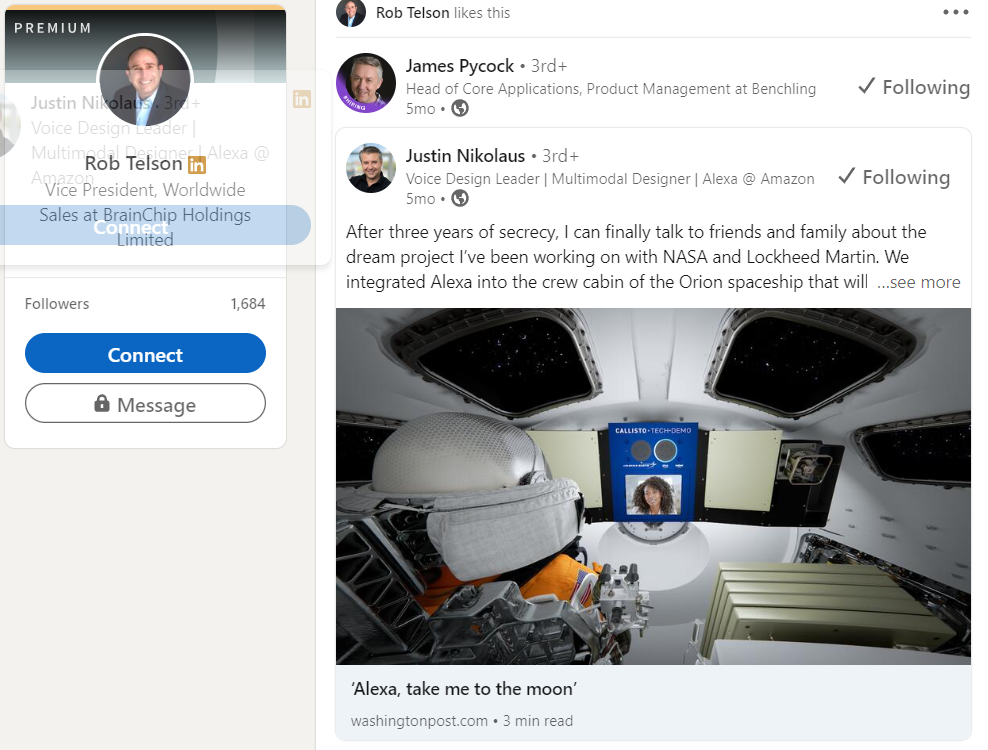Open the "Alexa, take me to the moon" article
The width and height of the screenshot is (988, 750).
pyautogui.click(x=464, y=689)
